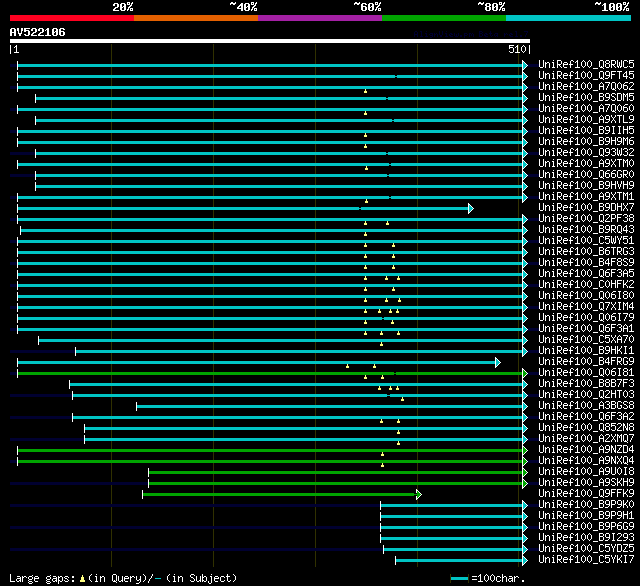
Task: Open the UniRef100_Q8RWC5 hit label
Action: tap(586, 64)
